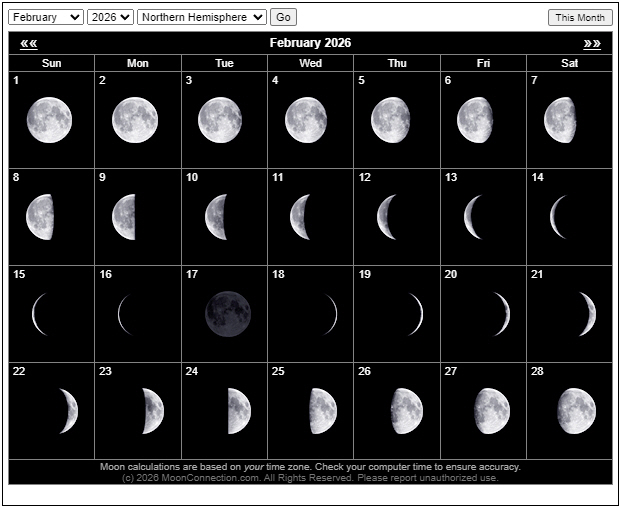621x507 pixels.
Task: Click the This Month button
Action: point(580,17)
